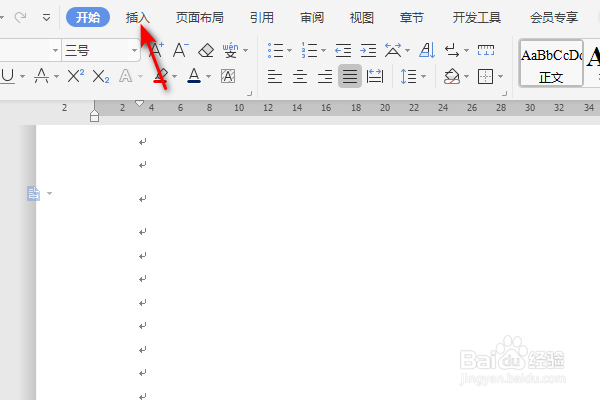Screen dimensions: 600x400
Task: Toggle subscript X₂
Action: coord(101,76)
